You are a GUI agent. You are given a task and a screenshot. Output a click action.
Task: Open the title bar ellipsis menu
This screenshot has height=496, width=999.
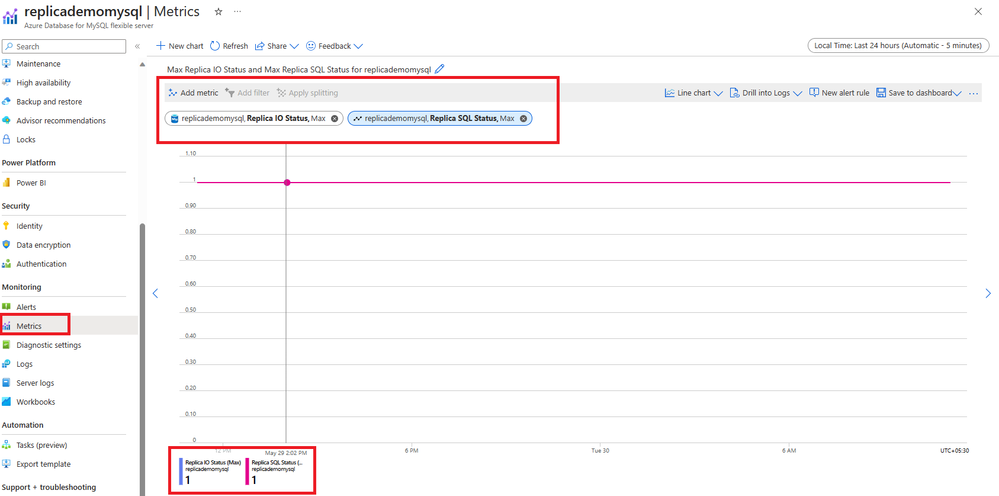tap(238, 11)
